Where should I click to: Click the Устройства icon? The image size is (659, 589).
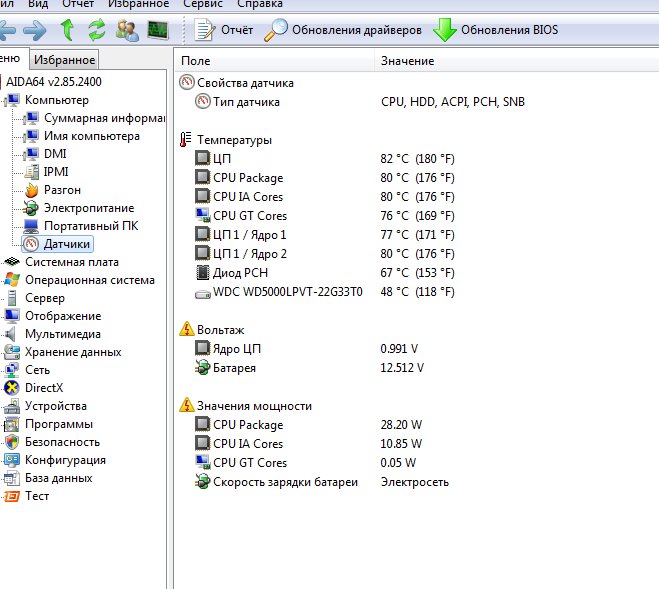[12, 406]
